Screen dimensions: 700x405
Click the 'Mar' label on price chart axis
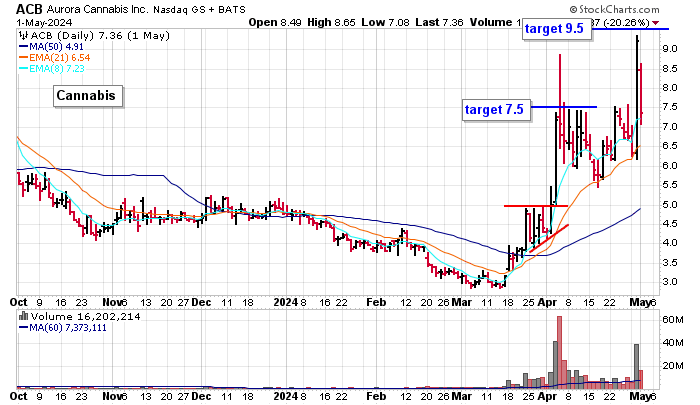click(x=462, y=302)
